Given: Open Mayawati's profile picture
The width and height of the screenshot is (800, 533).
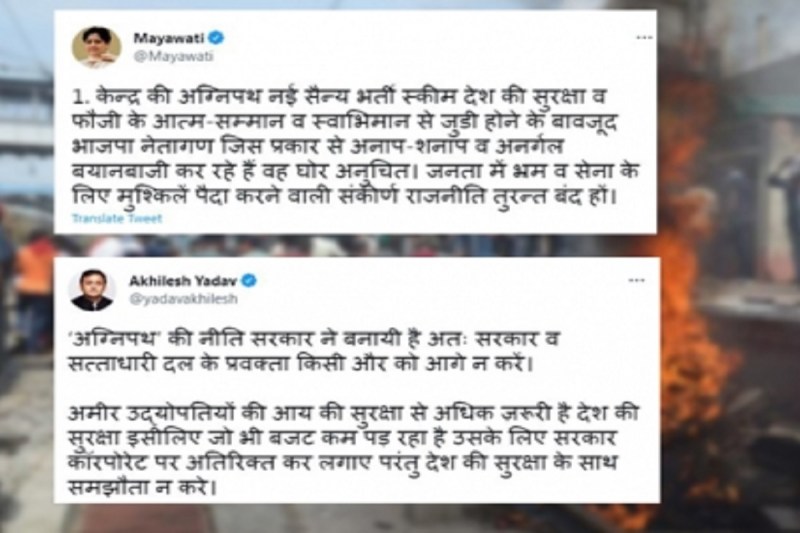Looking at the screenshot, I should click(96, 47).
